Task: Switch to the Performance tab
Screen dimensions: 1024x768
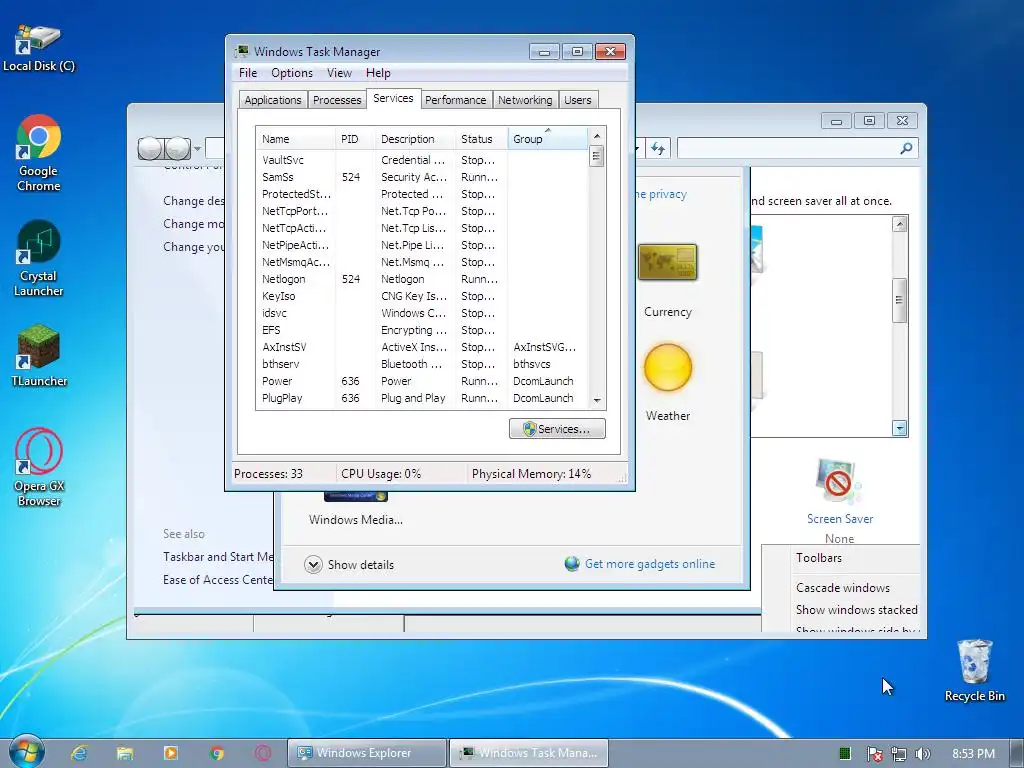Action: tap(456, 100)
